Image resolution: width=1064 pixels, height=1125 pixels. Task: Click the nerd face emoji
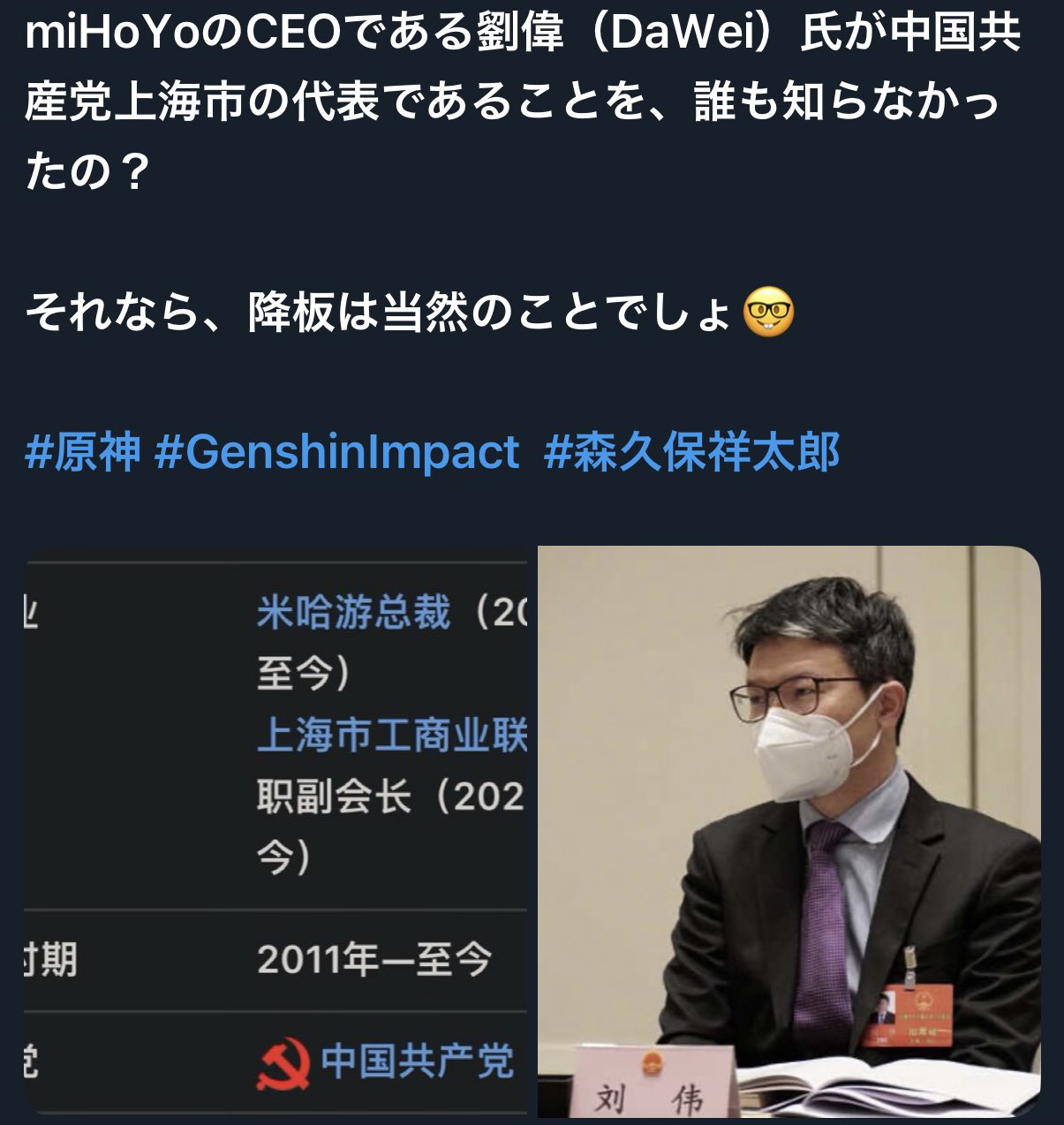pyautogui.click(x=769, y=313)
